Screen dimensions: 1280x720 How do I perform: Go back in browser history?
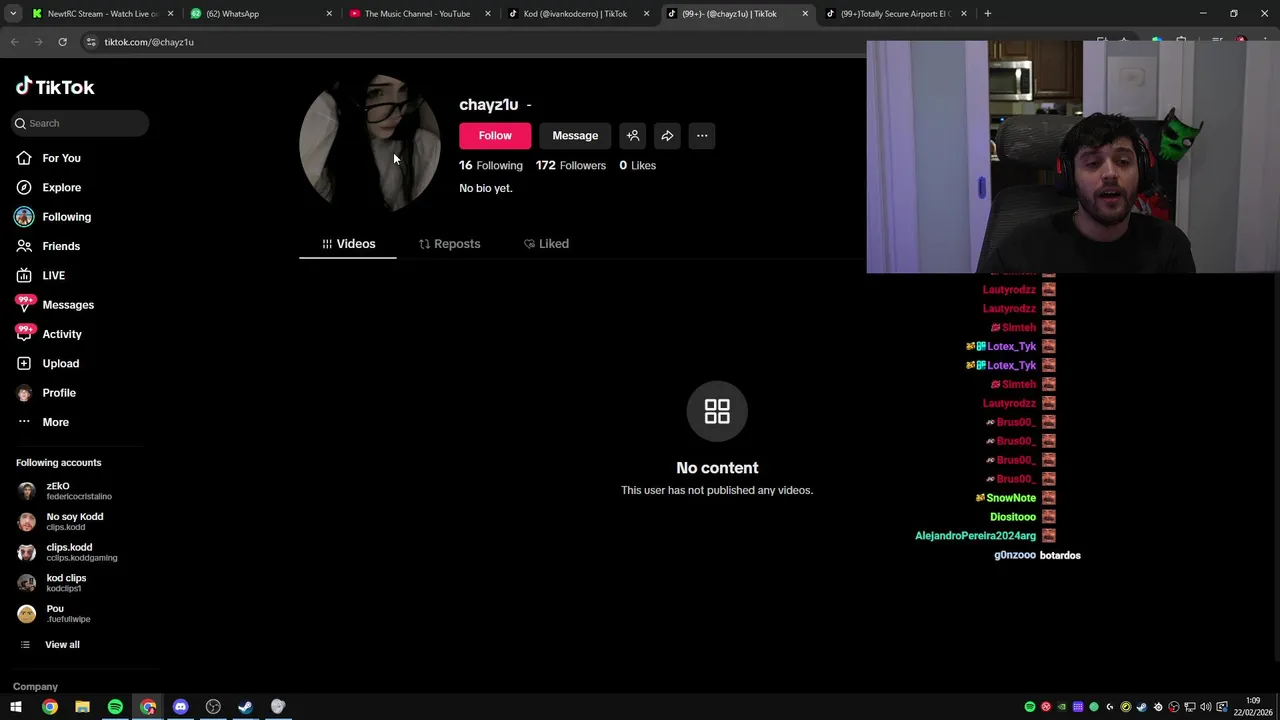[14, 42]
